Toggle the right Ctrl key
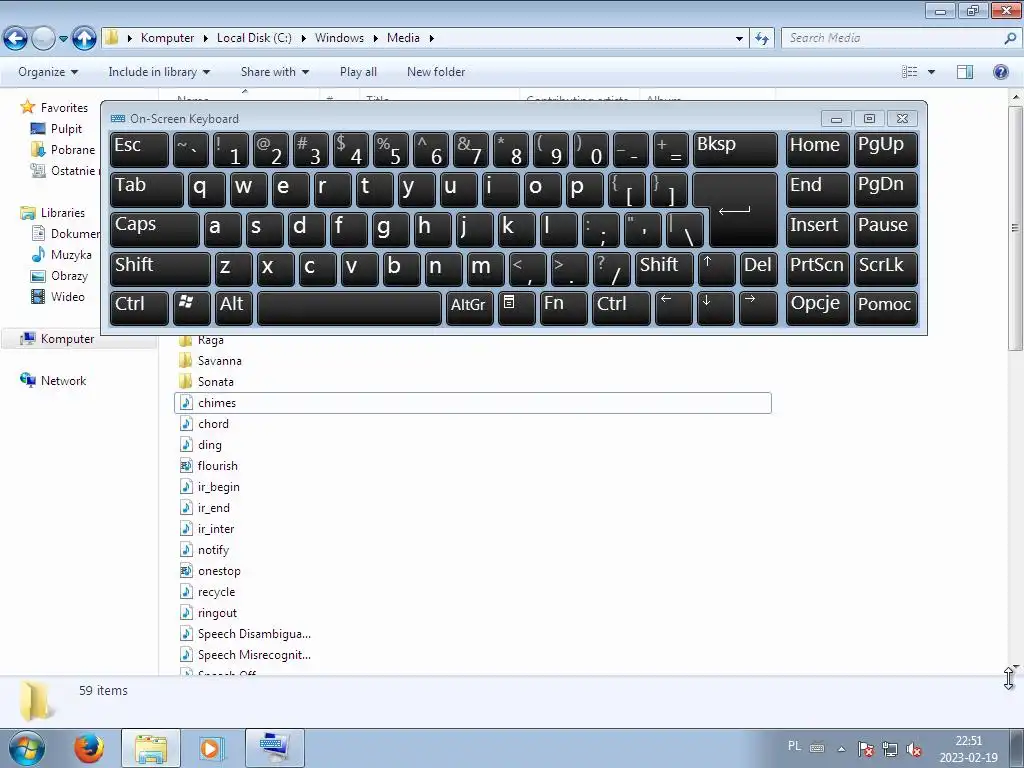The height and width of the screenshot is (768, 1024). [620, 308]
